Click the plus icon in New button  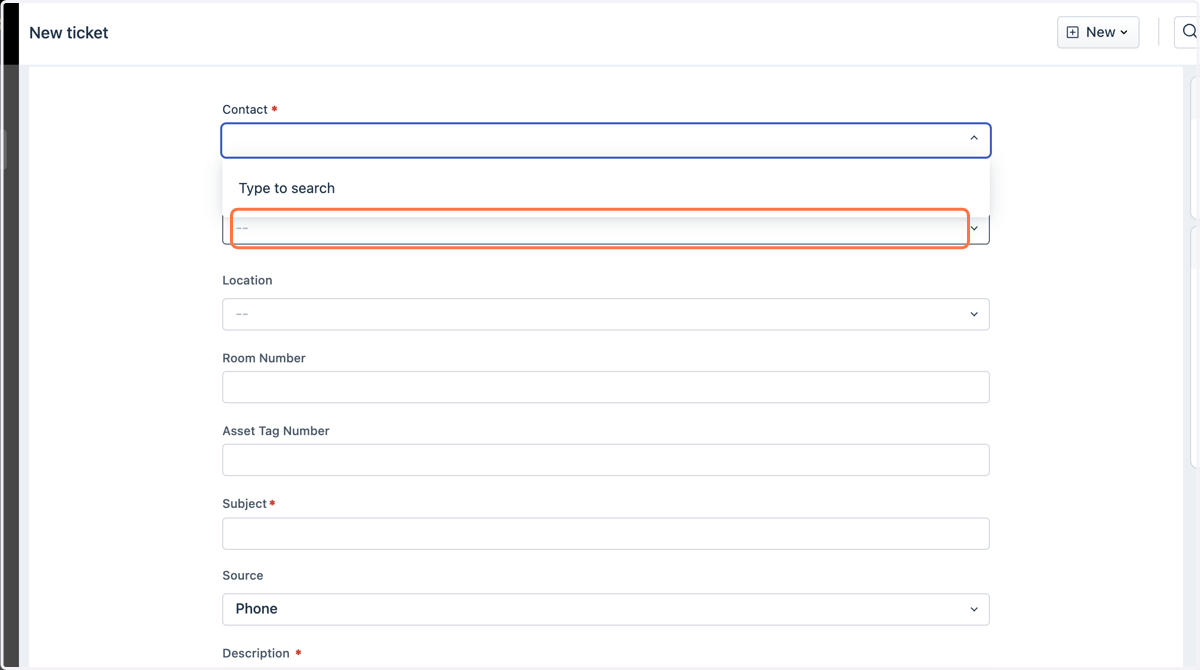[1073, 32]
